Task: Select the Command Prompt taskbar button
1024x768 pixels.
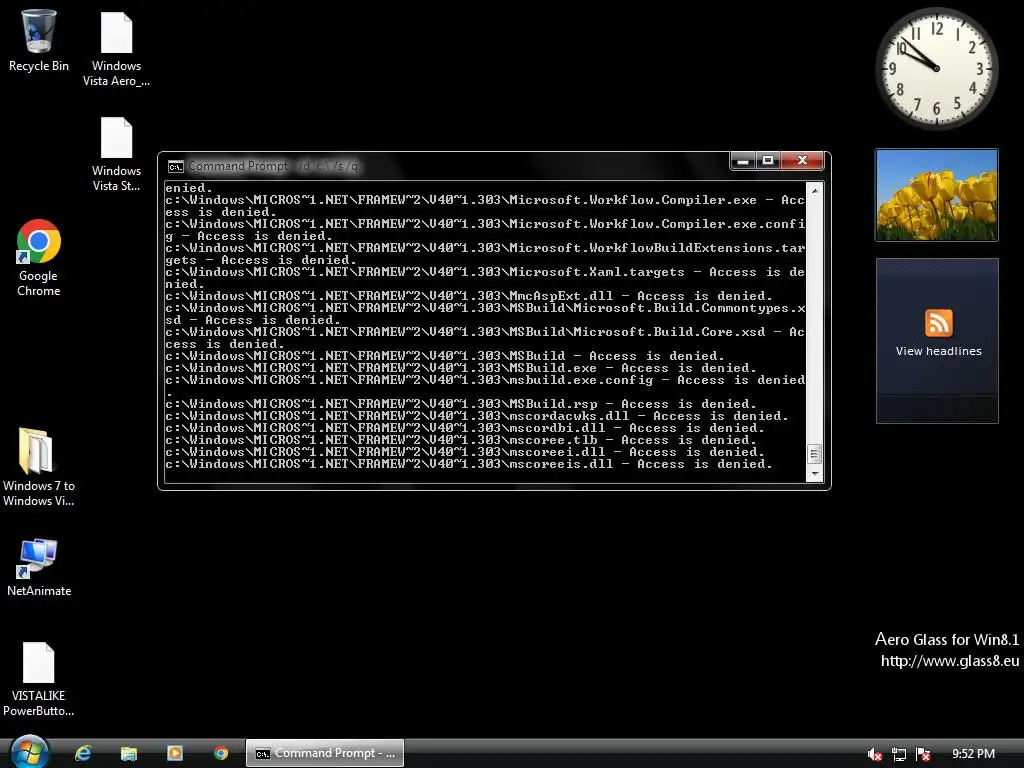Action: [325, 753]
